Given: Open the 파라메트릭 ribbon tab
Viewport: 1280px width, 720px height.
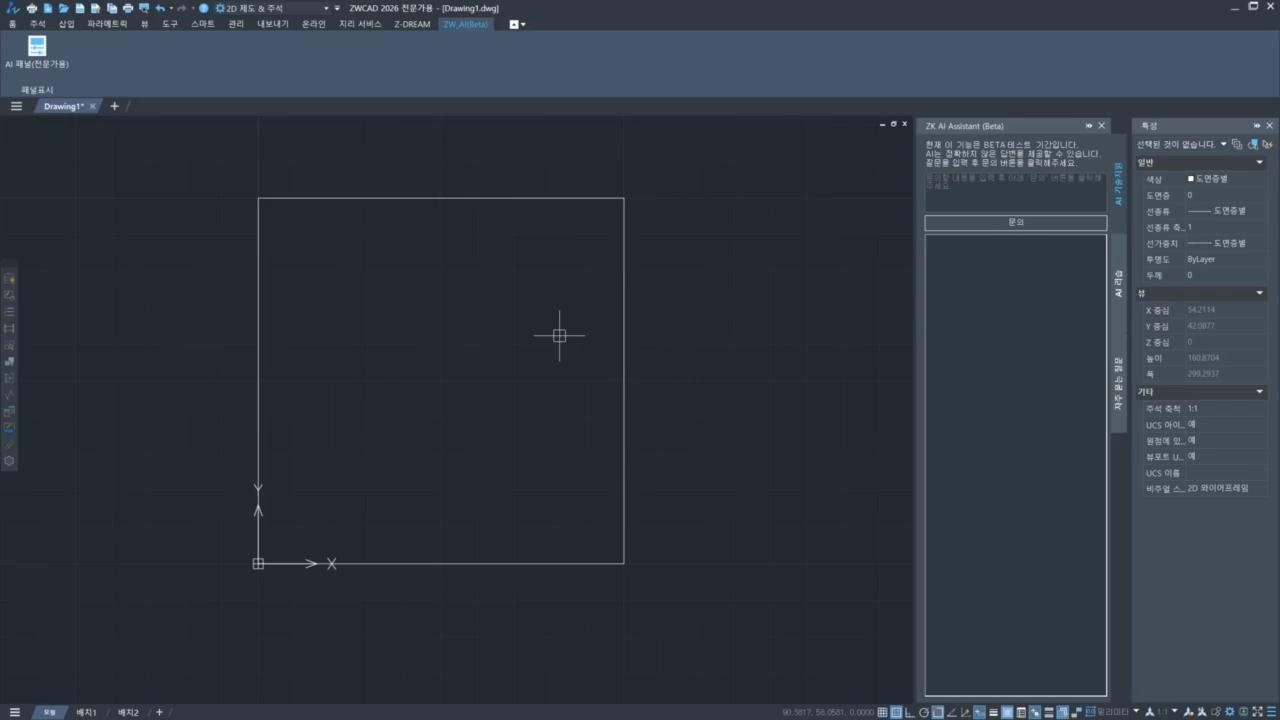Looking at the screenshot, I should (x=107, y=24).
